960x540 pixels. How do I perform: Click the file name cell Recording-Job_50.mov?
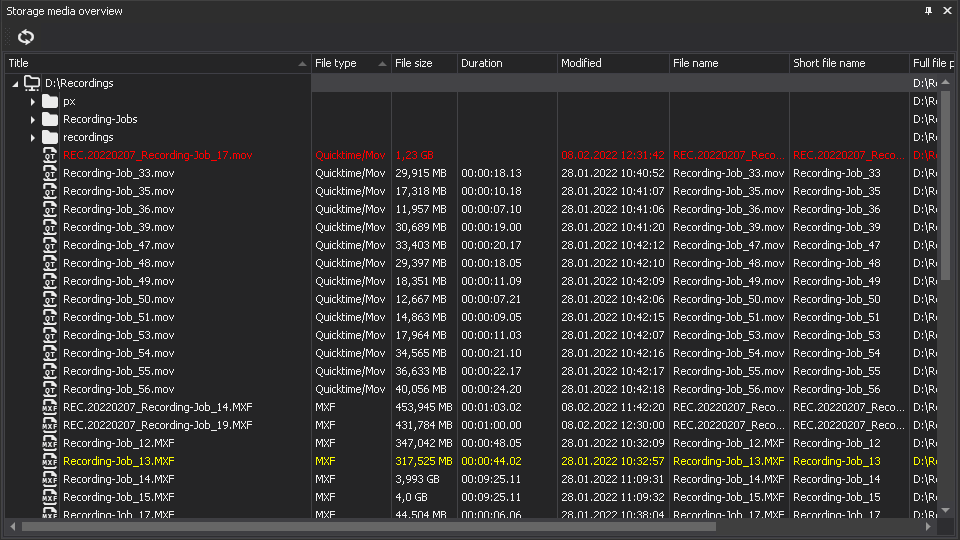click(729, 299)
